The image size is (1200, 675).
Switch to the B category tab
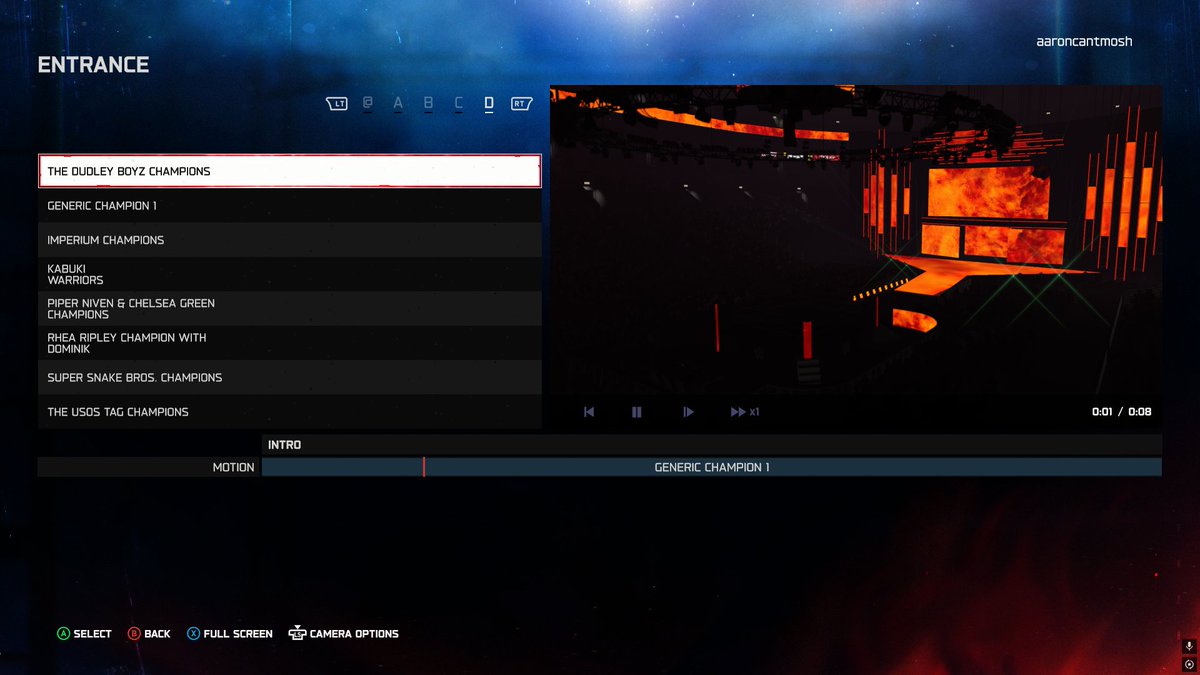pos(428,103)
